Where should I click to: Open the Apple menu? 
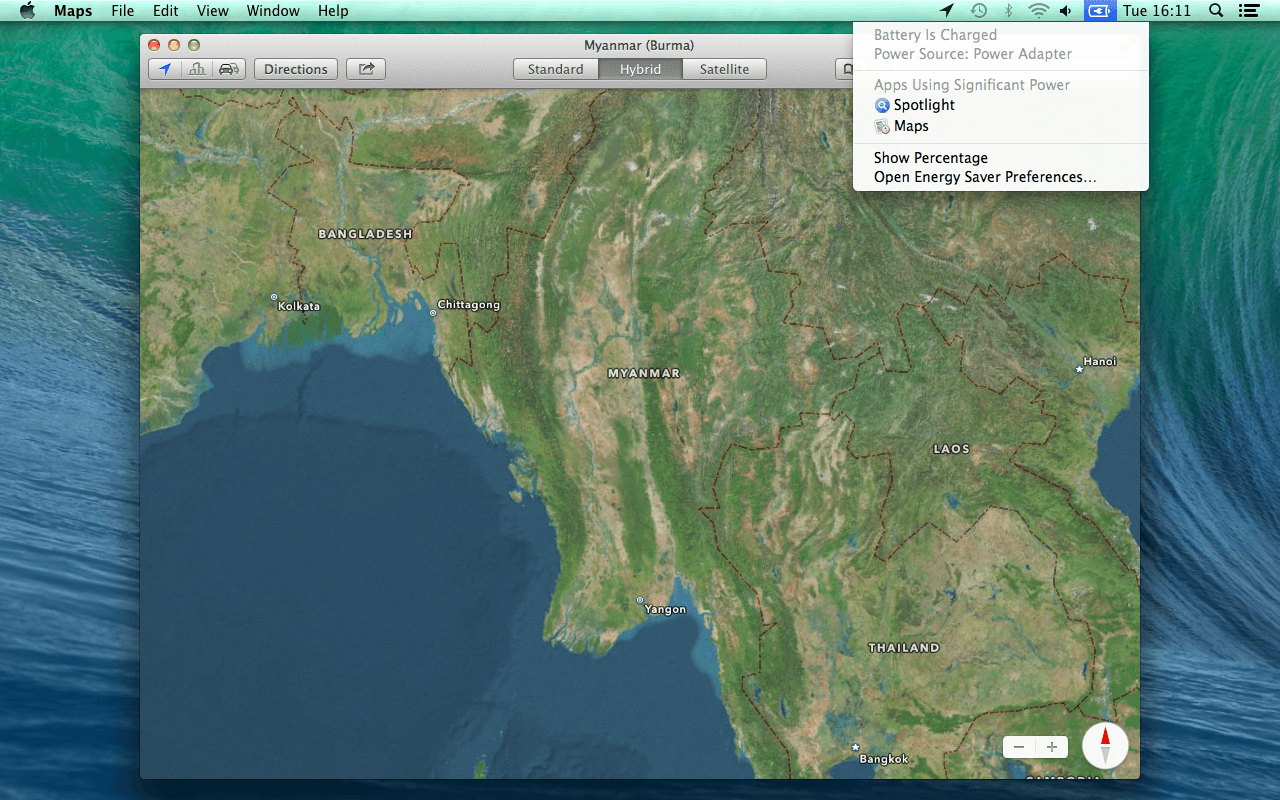(x=27, y=11)
